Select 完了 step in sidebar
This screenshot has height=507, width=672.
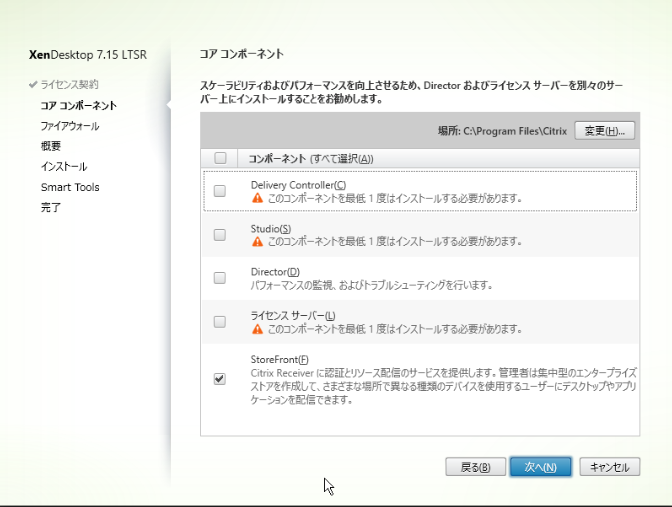[51, 207]
